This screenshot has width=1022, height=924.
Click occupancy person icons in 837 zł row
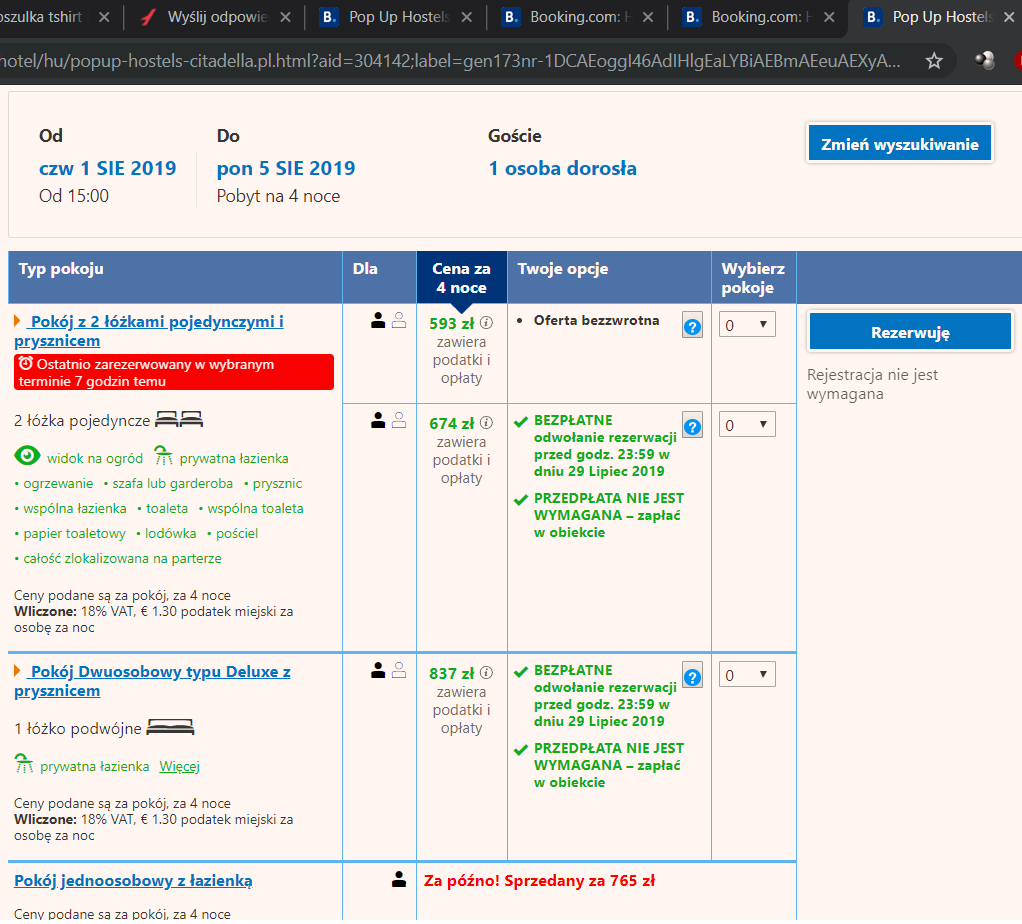click(x=388, y=670)
